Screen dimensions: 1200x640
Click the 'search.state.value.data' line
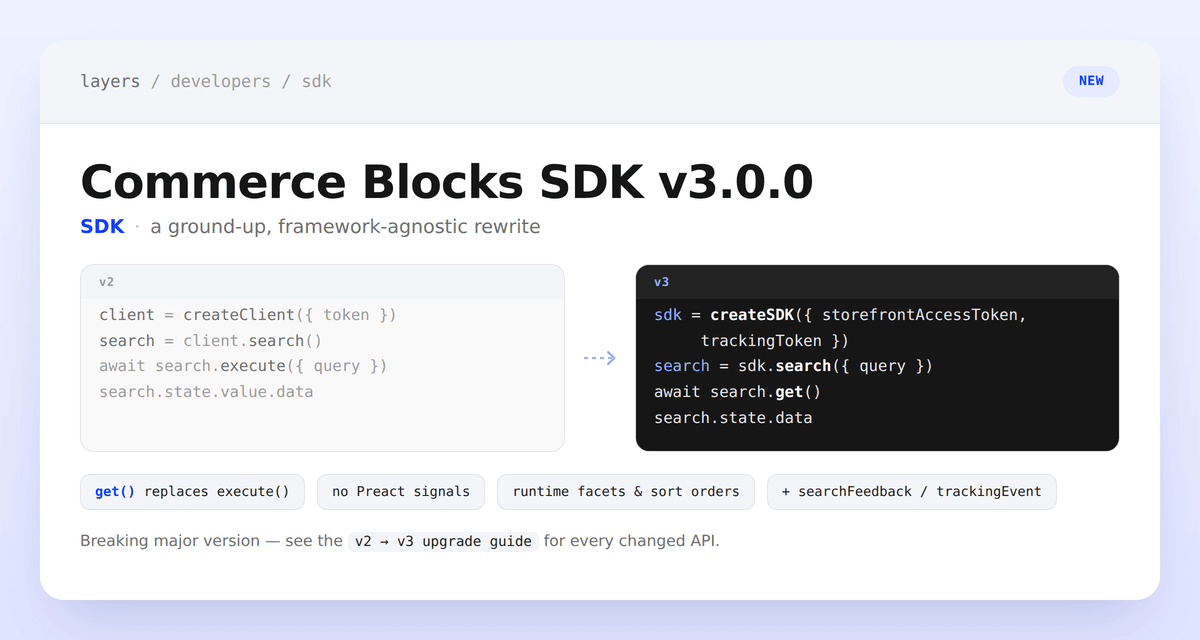206,392
